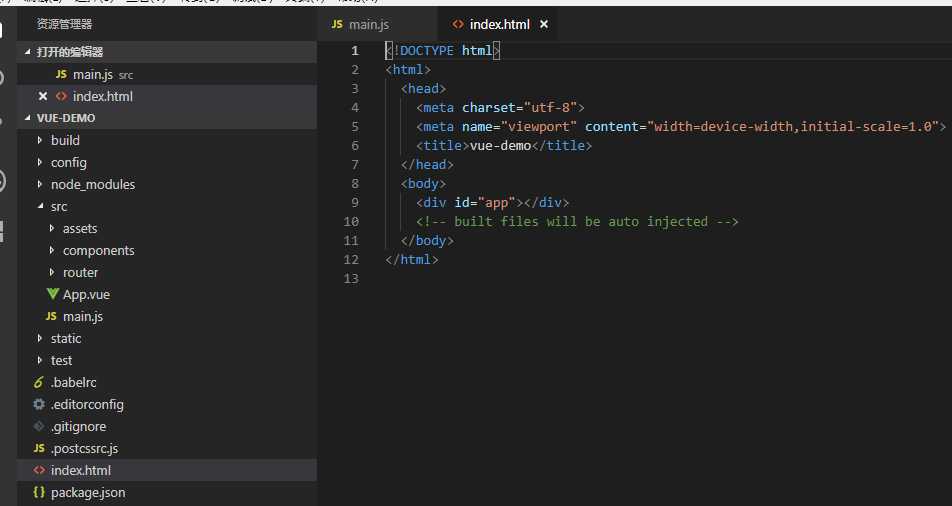Click the git icon beside .gitignore
Viewport: 952px width, 506px height.
pos(39,426)
